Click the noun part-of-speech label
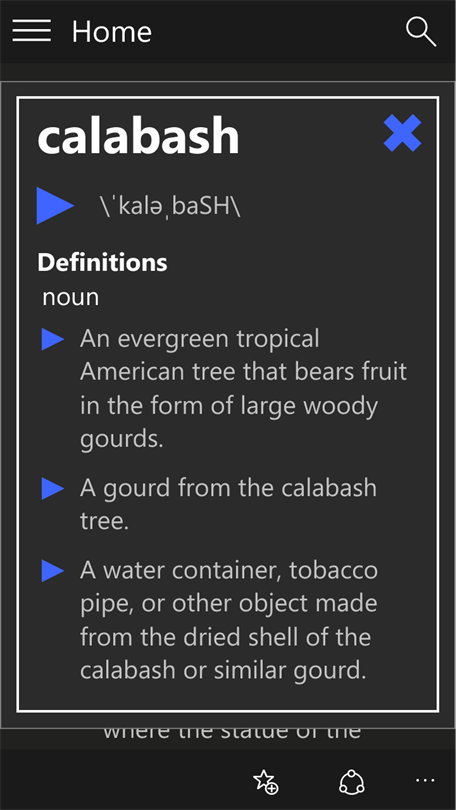 (x=71, y=297)
